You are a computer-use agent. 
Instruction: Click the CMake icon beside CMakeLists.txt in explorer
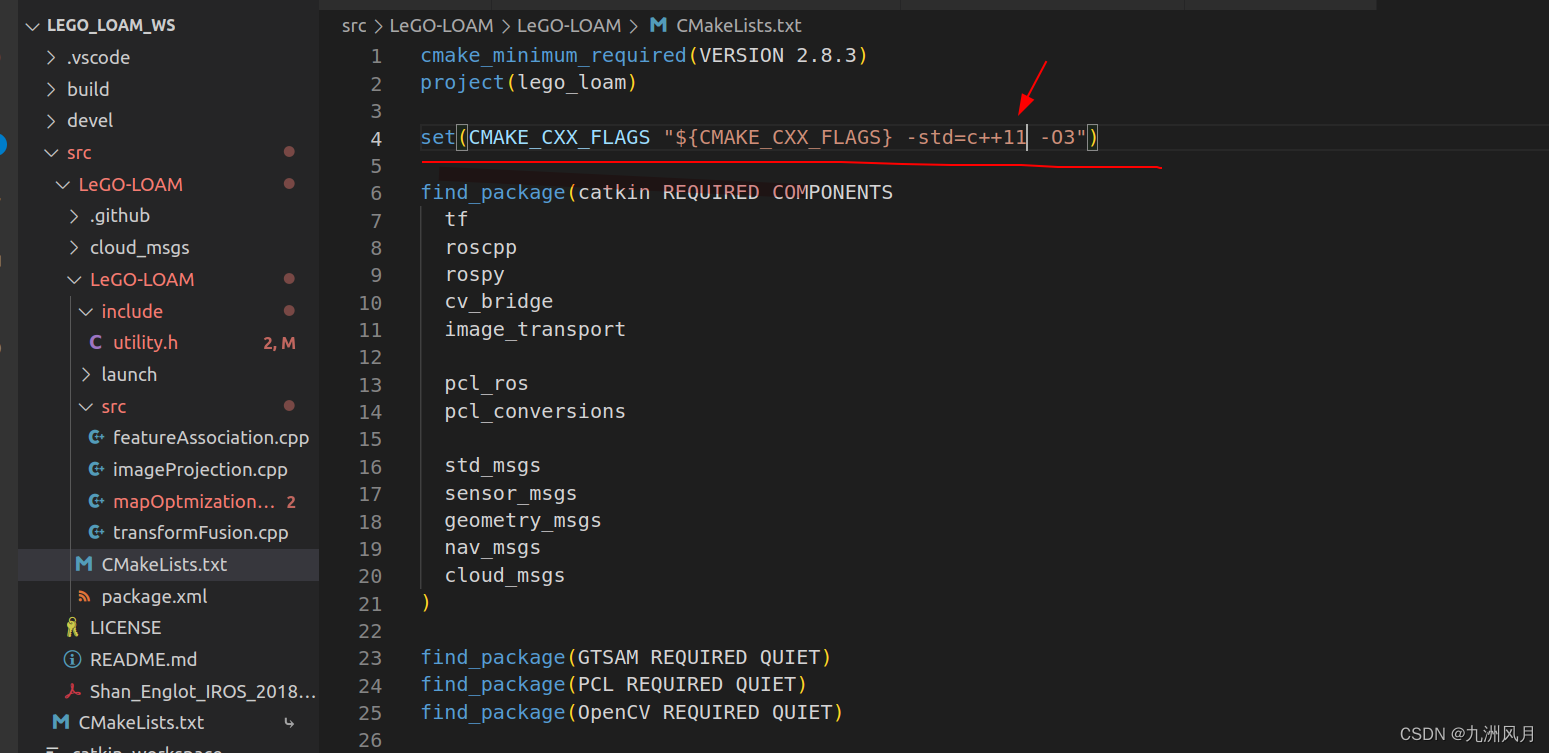[83, 564]
